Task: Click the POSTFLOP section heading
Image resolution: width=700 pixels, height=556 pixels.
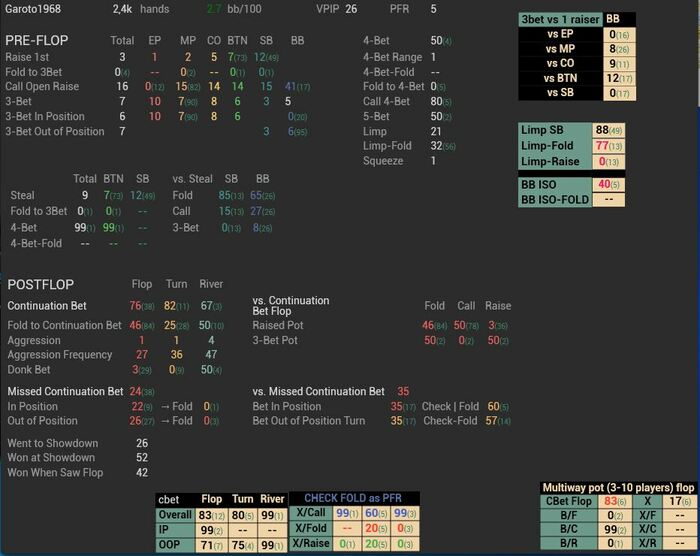Action: (x=41, y=285)
